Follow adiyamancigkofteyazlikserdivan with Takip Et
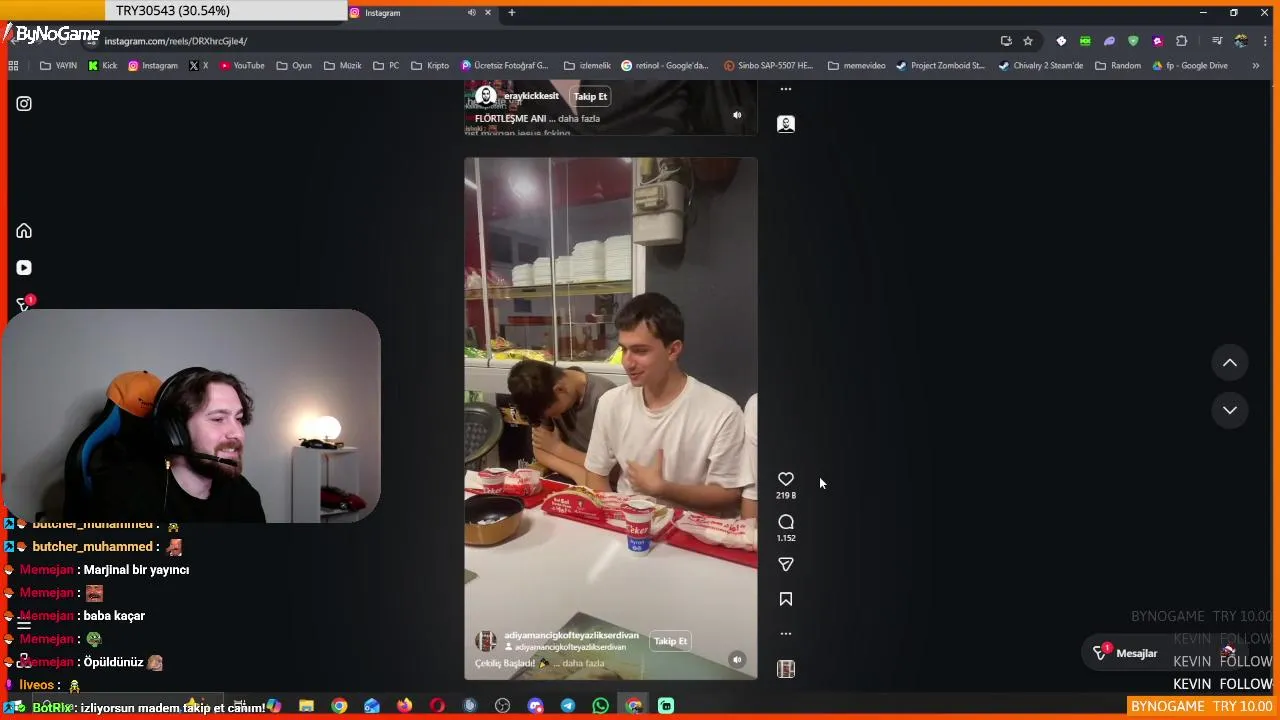 coord(670,641)
